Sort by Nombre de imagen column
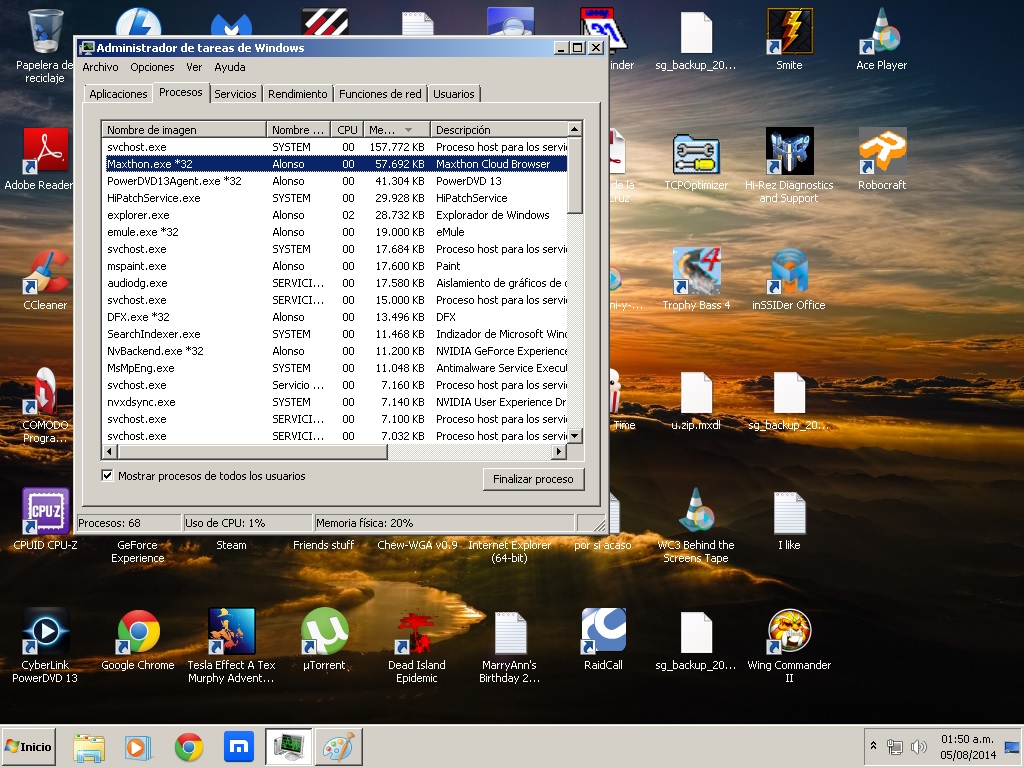Image resolution: width=1024 pixels, height=768 pixels. (x=184, y=129)
